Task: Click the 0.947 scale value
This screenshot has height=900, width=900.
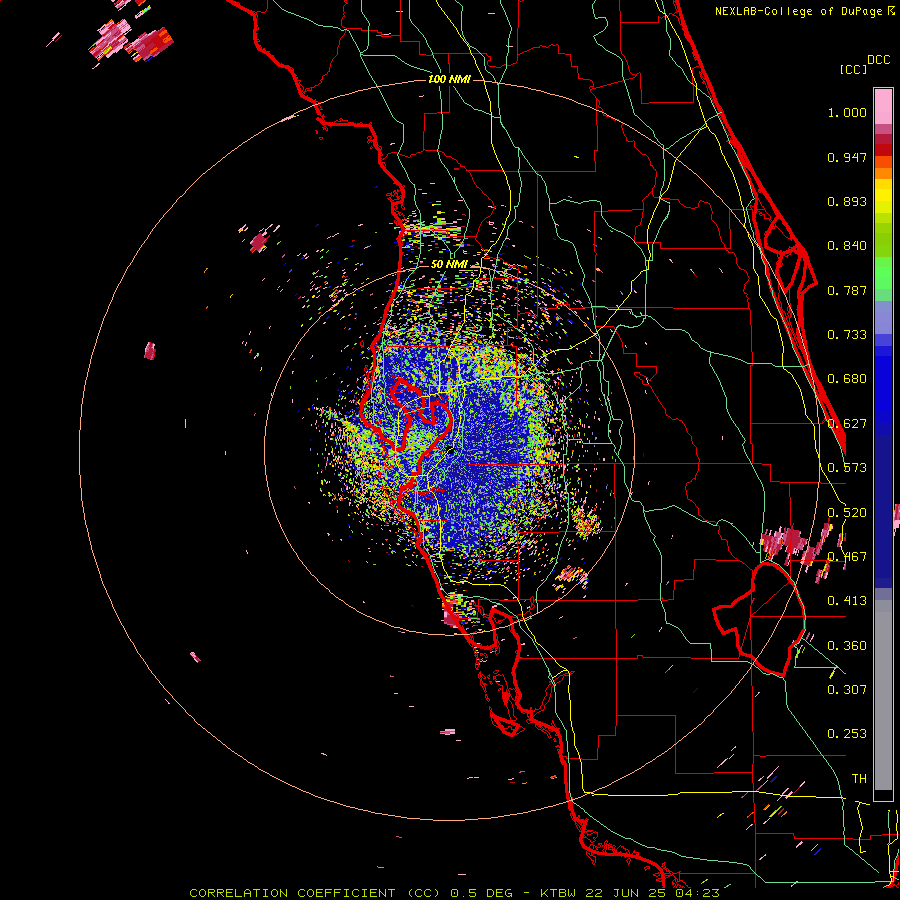Action: 847,157
